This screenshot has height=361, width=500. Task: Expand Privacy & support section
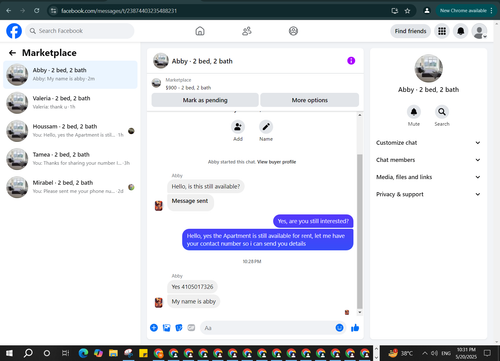click(428, 194)
